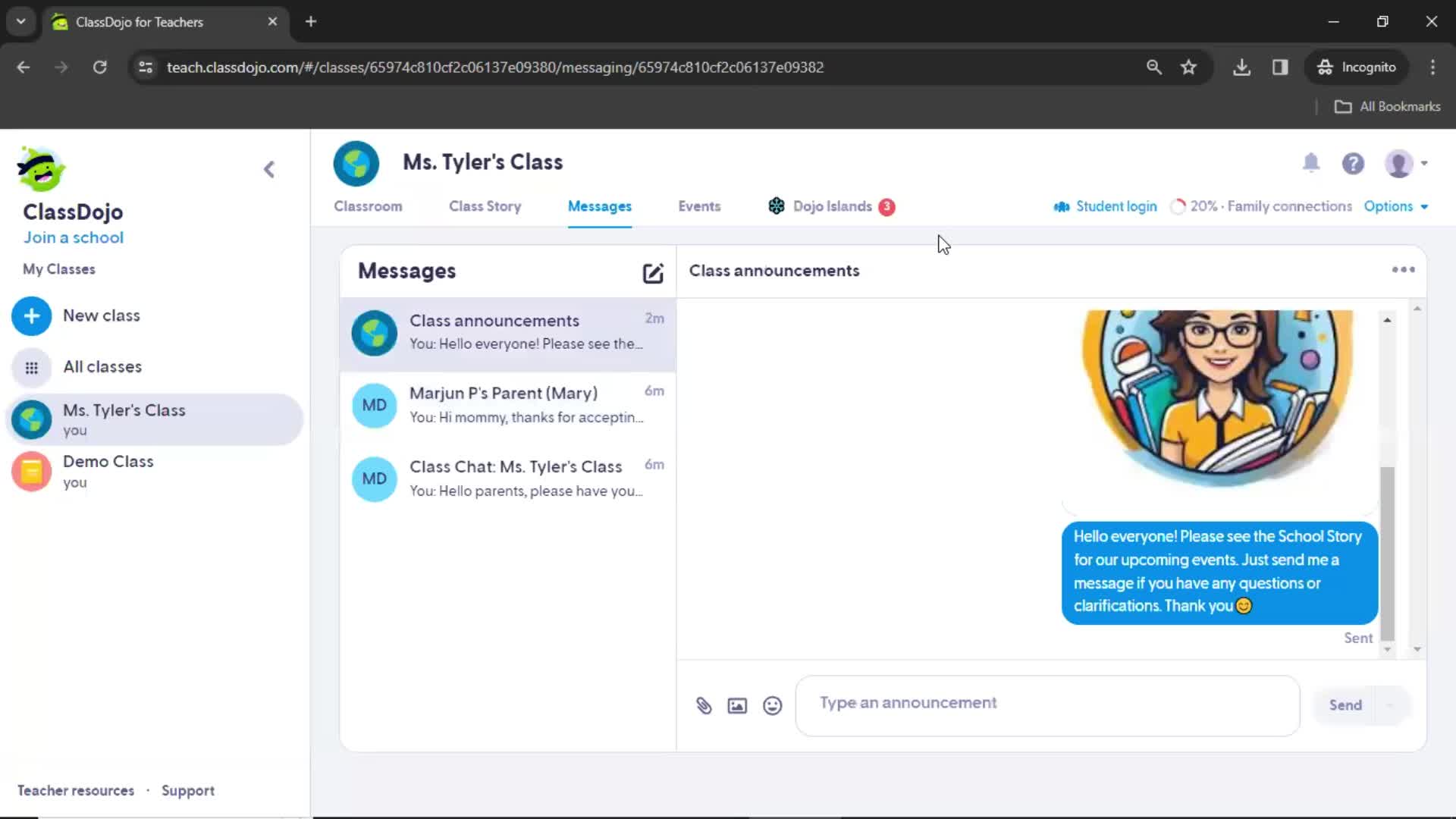Open a new browser tab
Screen dimensions: 1456x819
point(310,21)
